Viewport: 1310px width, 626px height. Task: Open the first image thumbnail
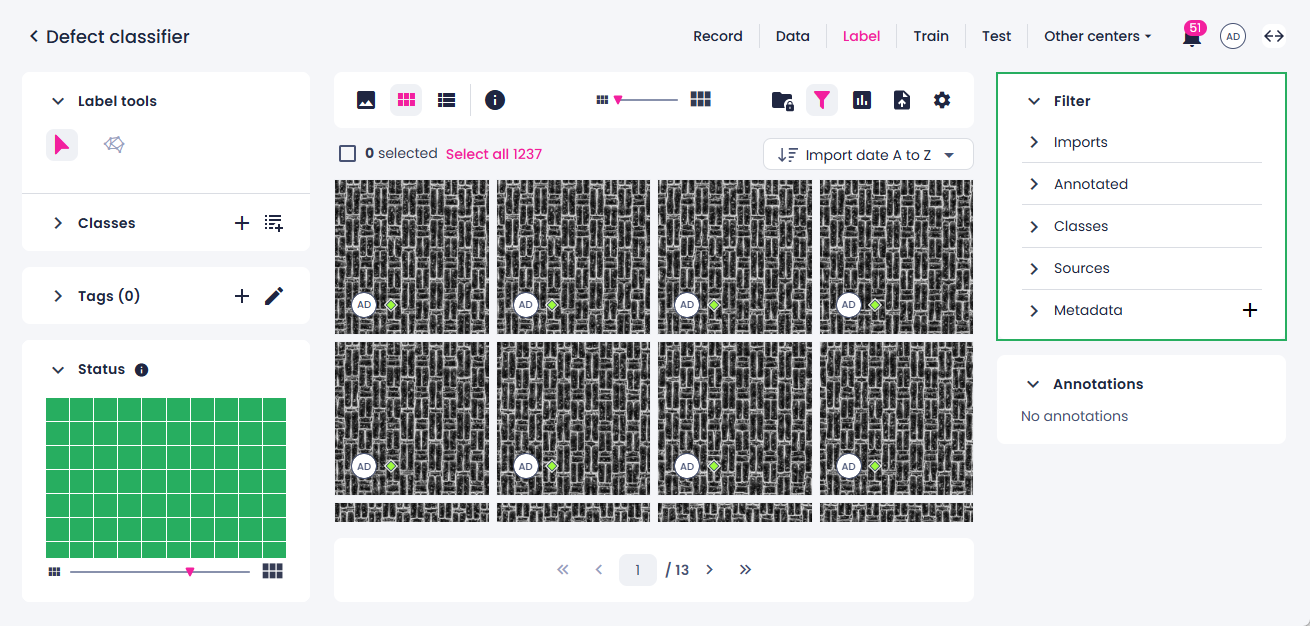click(412, 257)
